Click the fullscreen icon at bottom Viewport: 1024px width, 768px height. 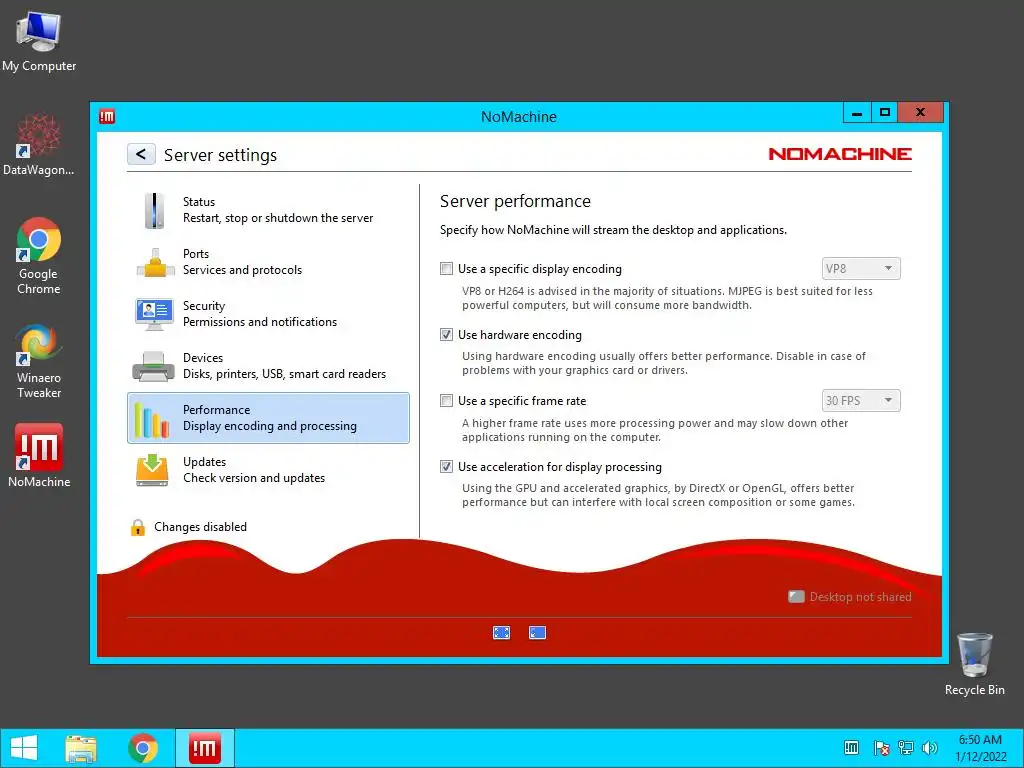(x=502, y=632)
